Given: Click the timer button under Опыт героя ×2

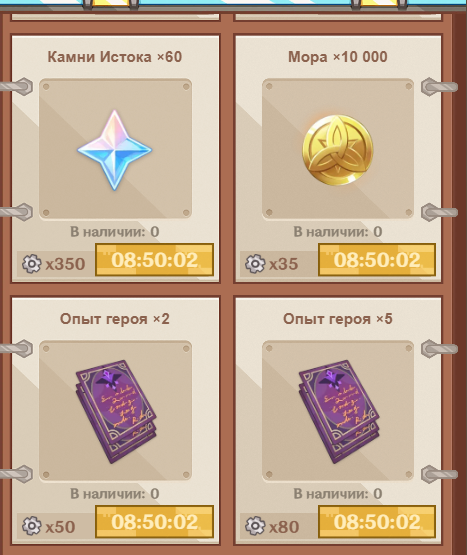Looking at the screenshot, I should [154, 522].
